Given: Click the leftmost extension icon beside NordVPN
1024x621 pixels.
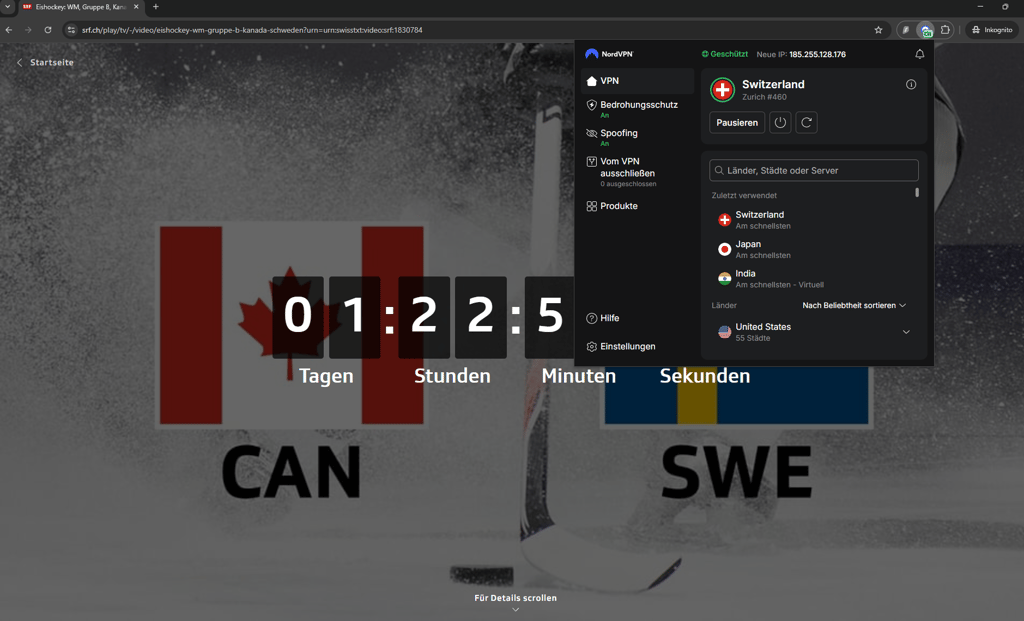Looking at the screenshot, I should pos(905,30).
